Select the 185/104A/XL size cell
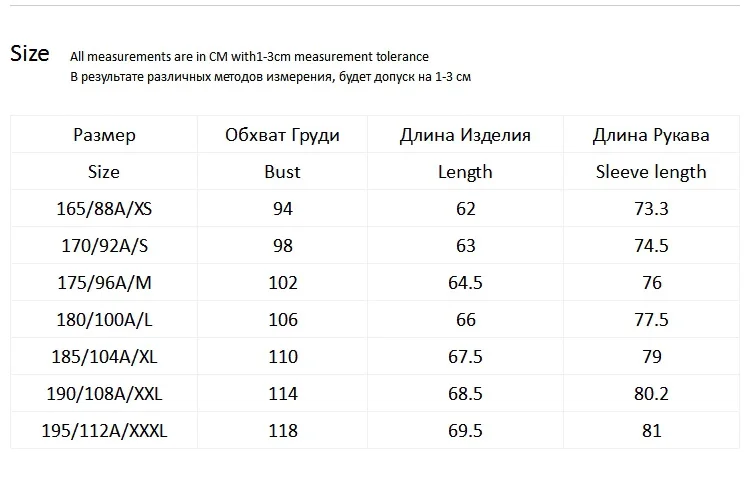 (104, 357)
